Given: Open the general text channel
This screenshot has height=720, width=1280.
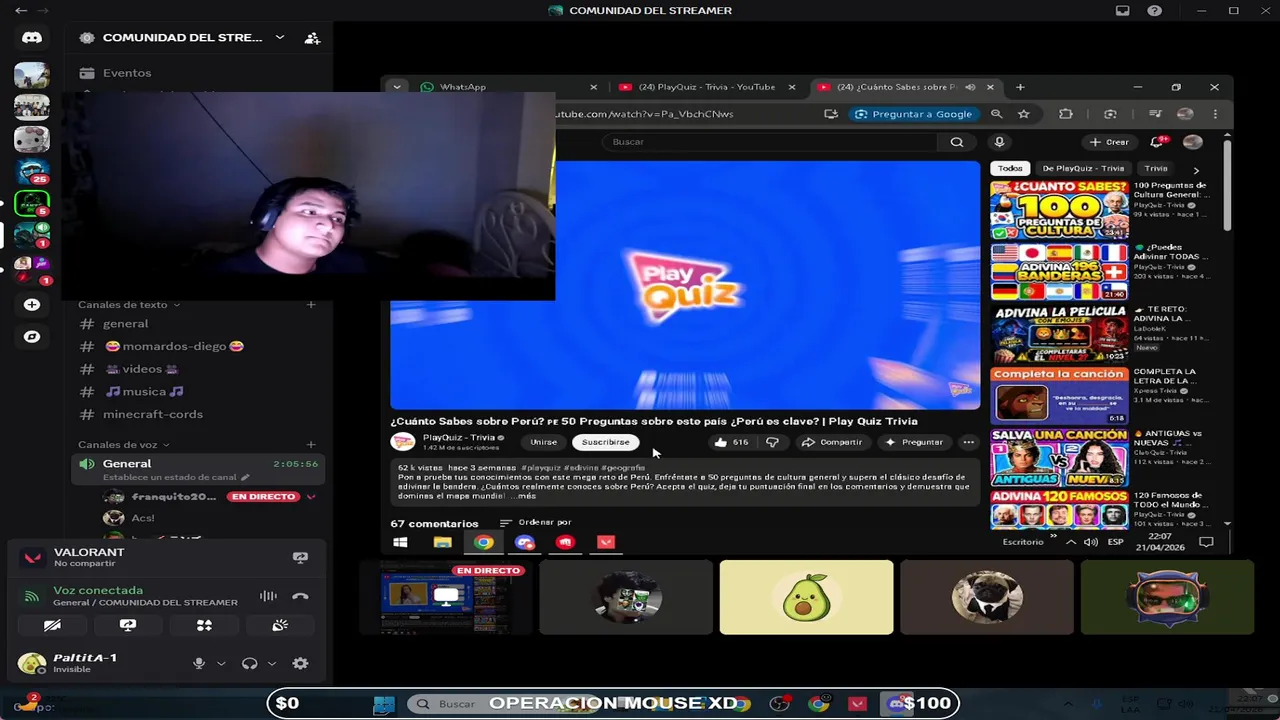Looking at the screenshot, I should pyautogui.click(x=125, y=324).
